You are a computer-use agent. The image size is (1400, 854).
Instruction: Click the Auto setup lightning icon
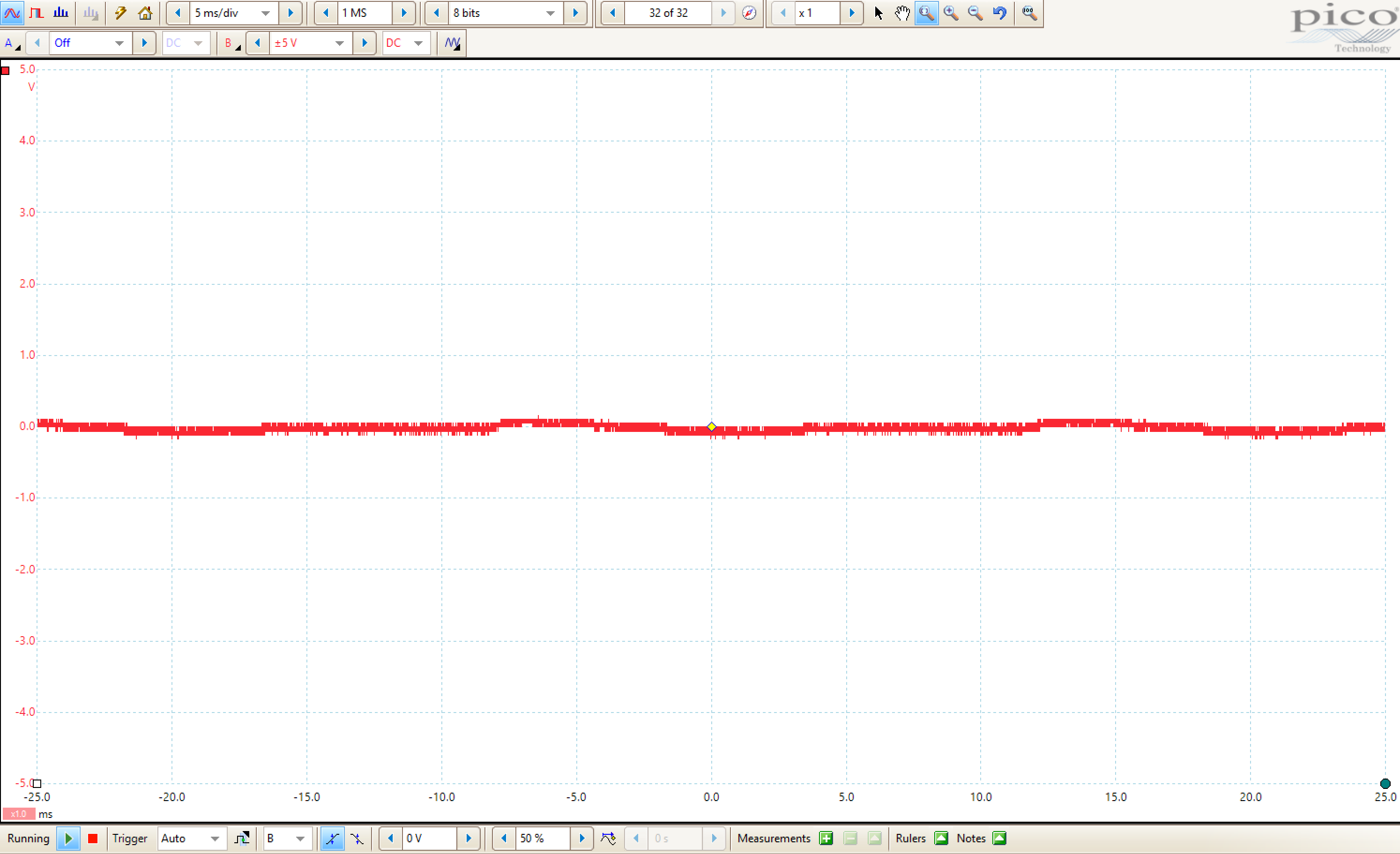coord(120,13)
